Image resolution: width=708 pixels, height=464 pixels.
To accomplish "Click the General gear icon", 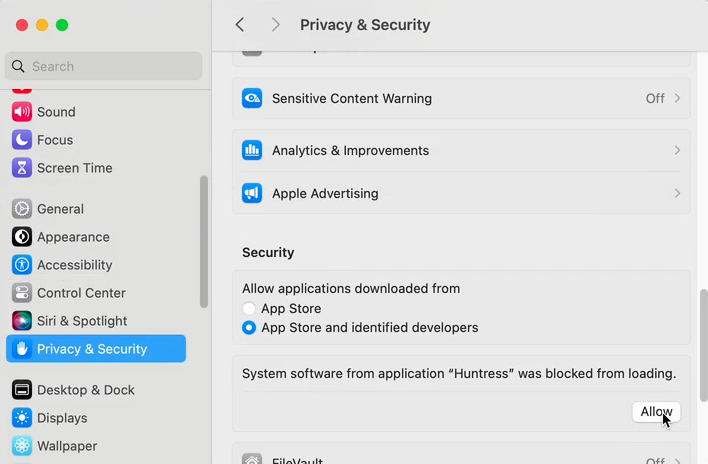I will click(x=22, y=209).
